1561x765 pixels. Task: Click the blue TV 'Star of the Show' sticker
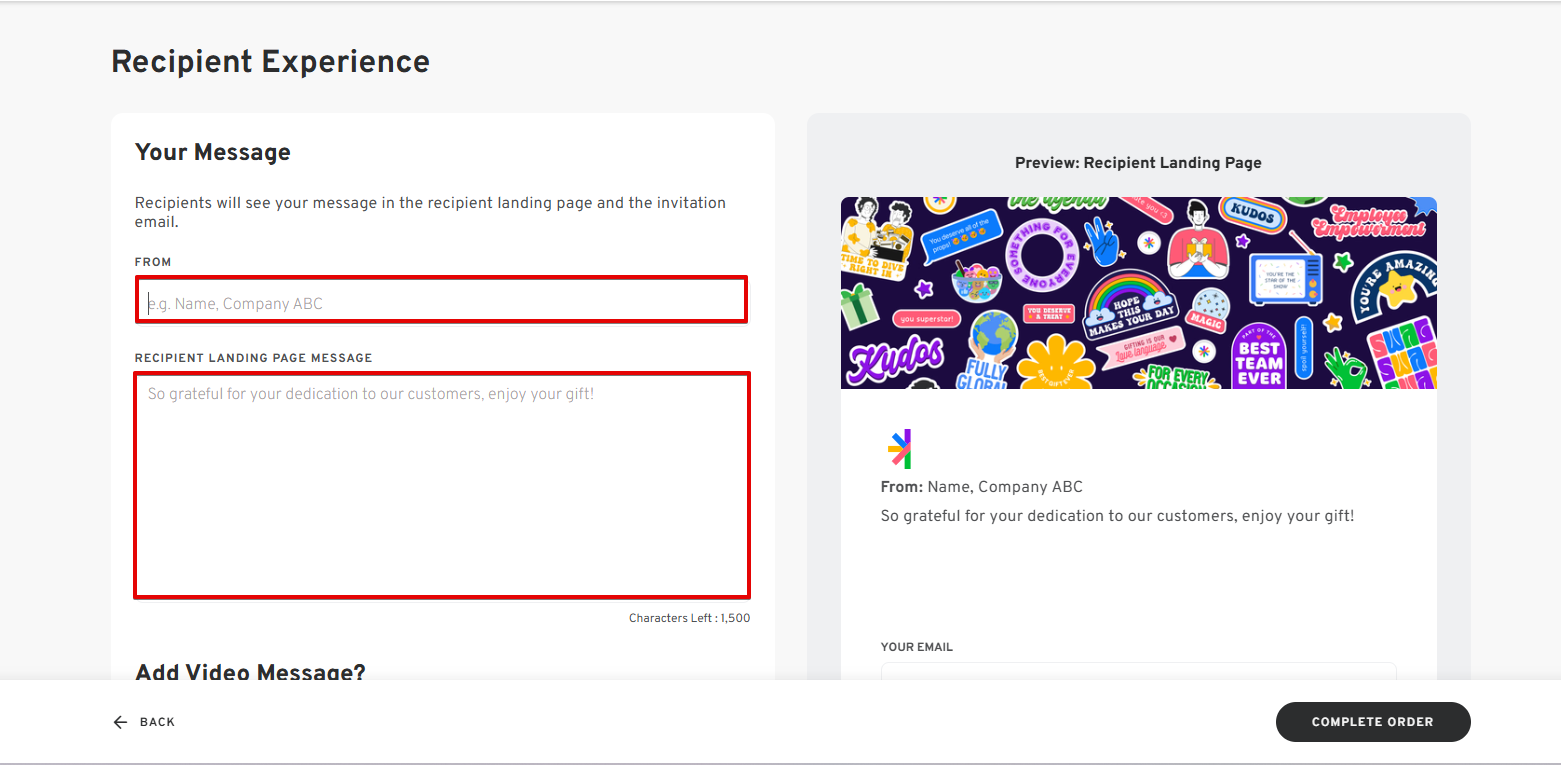pos(1286,277)
